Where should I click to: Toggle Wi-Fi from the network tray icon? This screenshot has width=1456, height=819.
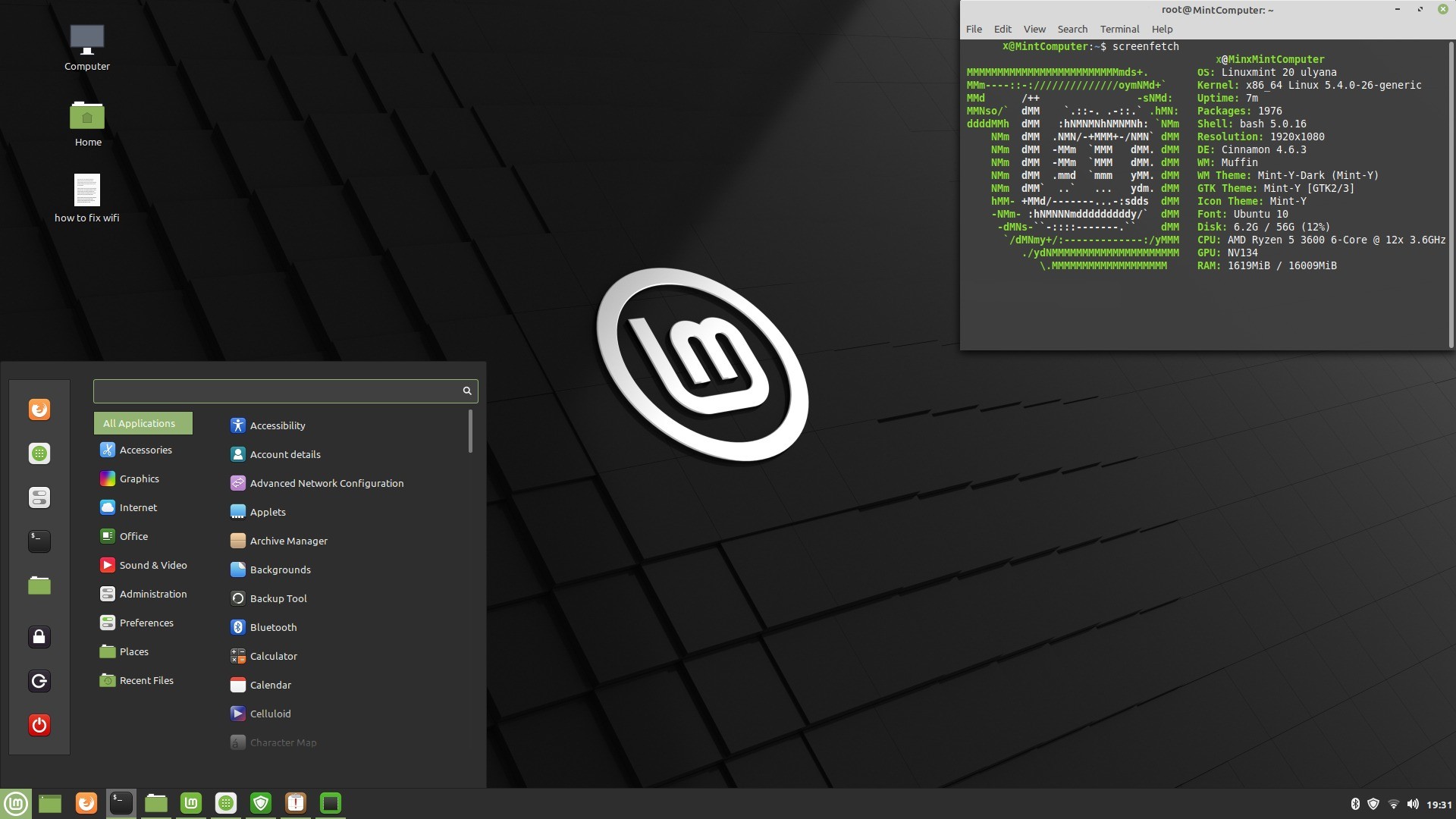click(x=1394, y=802)
